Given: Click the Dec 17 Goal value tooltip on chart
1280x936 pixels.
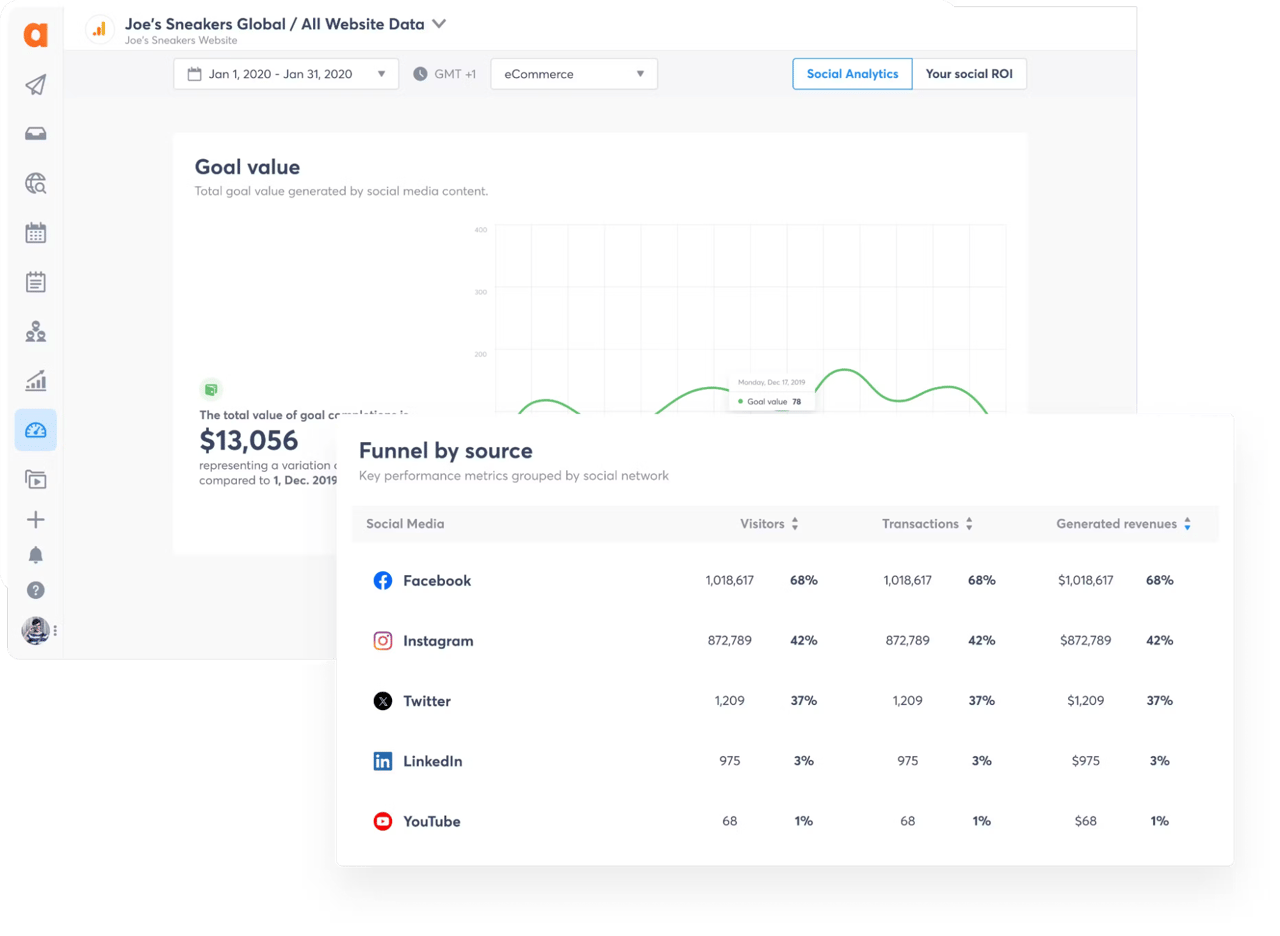Looking at the screenshot, I should click(x=772, y=392).
